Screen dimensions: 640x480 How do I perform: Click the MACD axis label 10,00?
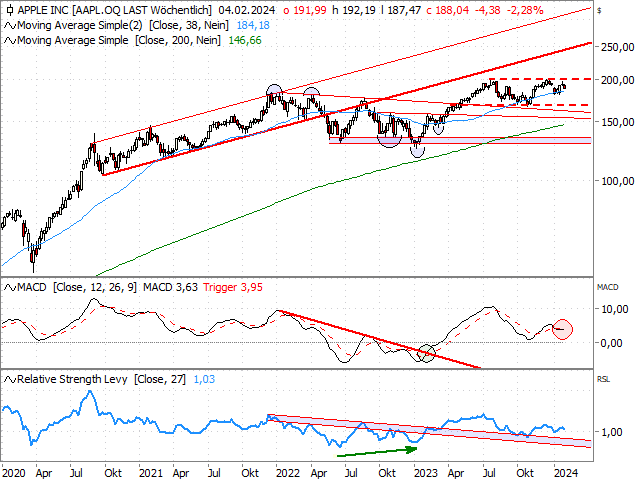pos(615,309)
